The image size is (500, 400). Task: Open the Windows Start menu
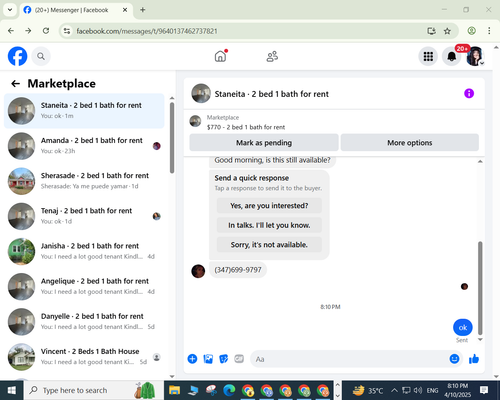point(12,390)
